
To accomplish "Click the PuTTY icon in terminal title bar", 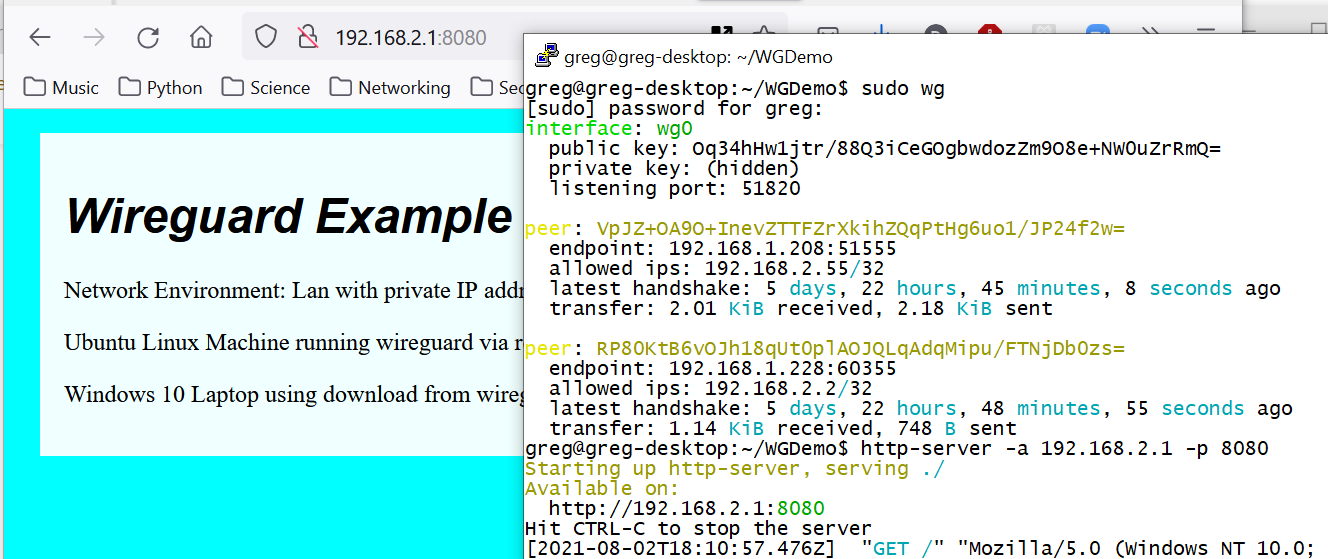I will 546,57.
